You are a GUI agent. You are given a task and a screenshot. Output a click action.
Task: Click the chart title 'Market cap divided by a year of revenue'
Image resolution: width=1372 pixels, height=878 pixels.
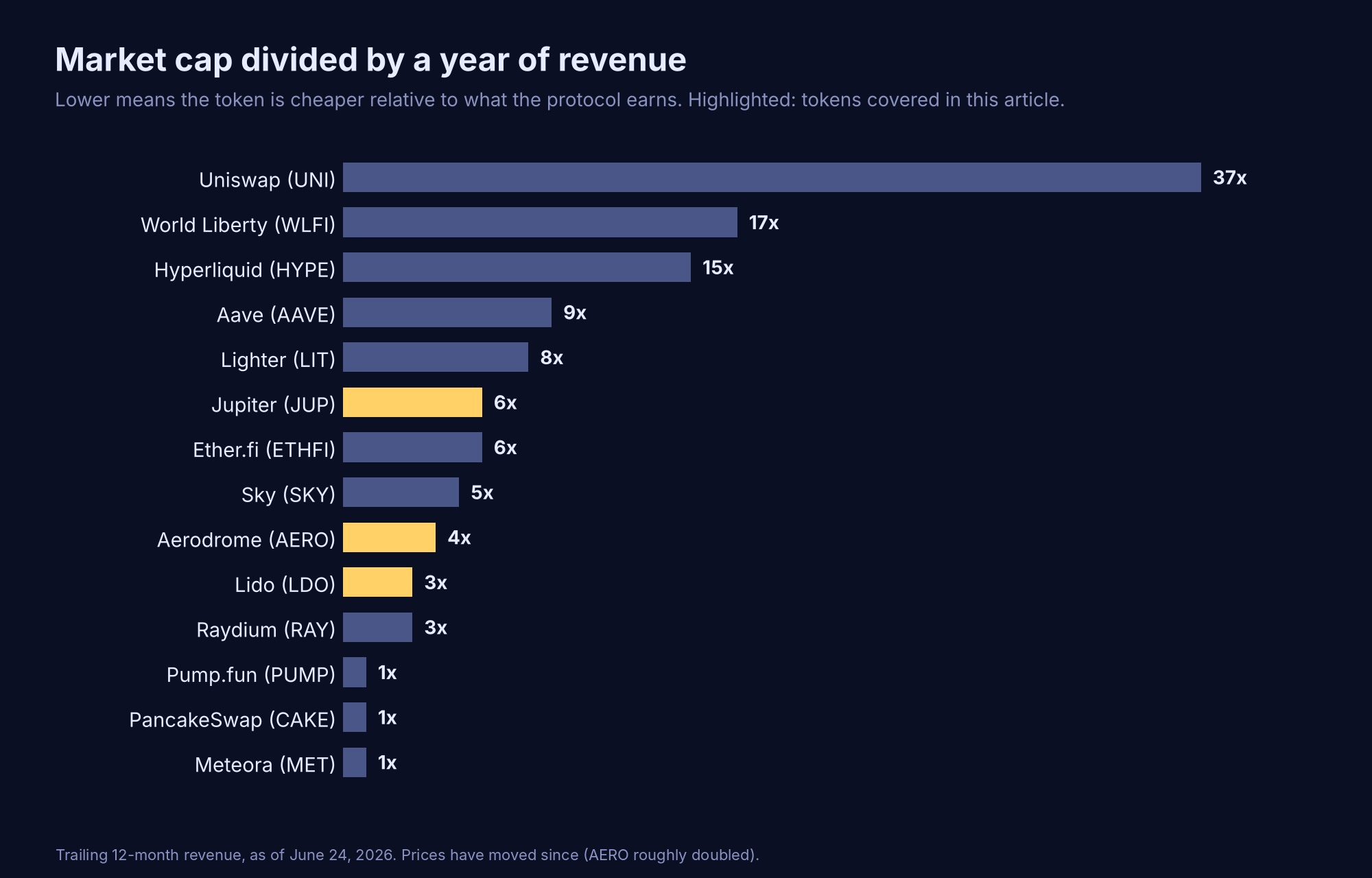point(370,60)
